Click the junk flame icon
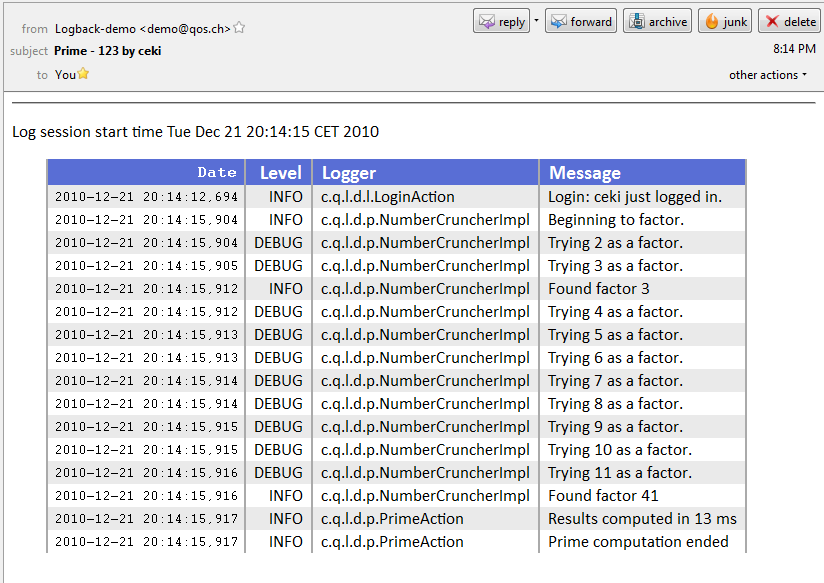The image size is (824, 583). (712, 22)
